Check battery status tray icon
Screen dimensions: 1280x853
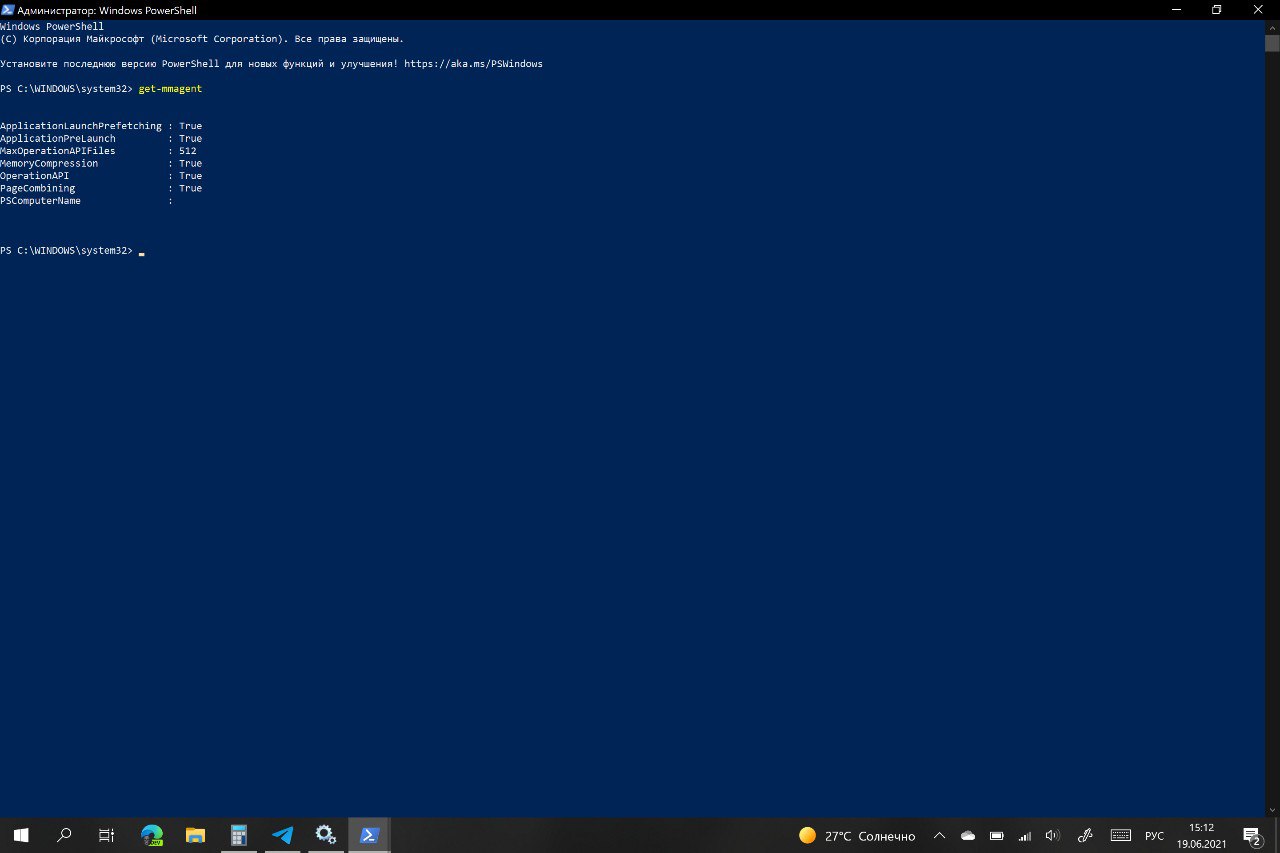pyautogui.click(x=996, y=836)
